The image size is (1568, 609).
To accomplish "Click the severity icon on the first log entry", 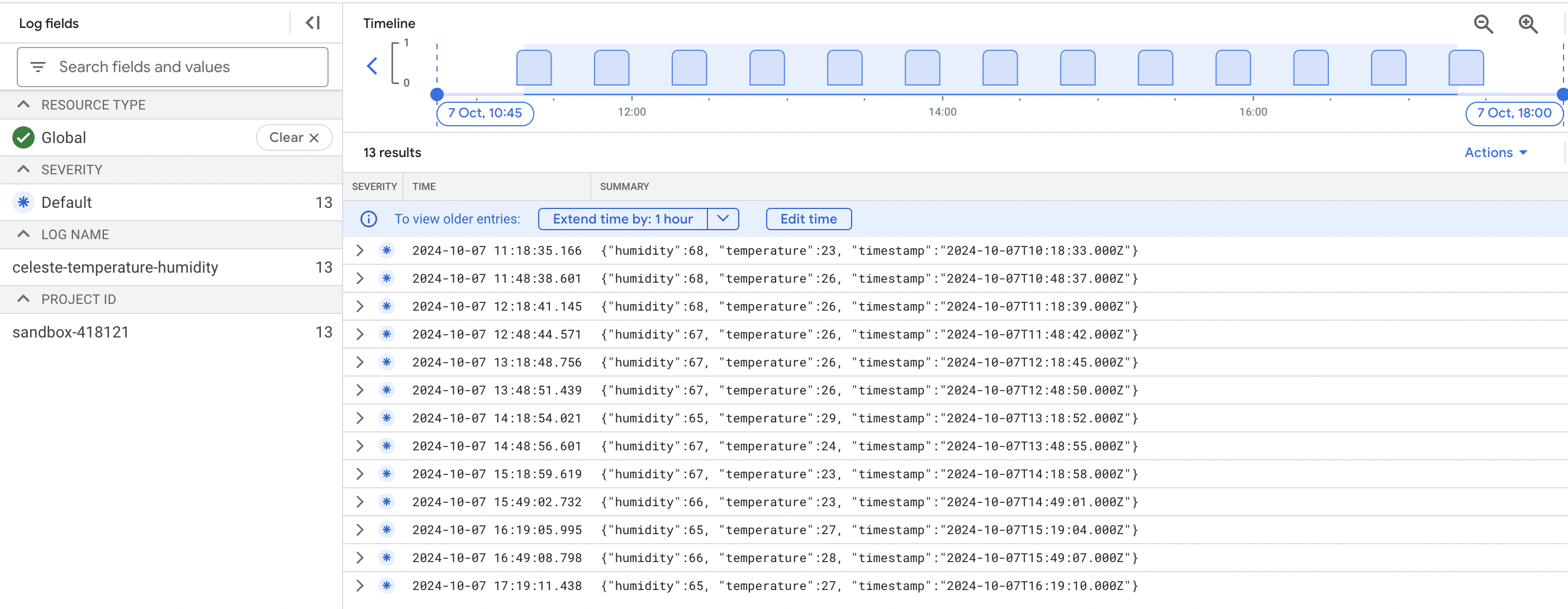I will click(387, 250).
